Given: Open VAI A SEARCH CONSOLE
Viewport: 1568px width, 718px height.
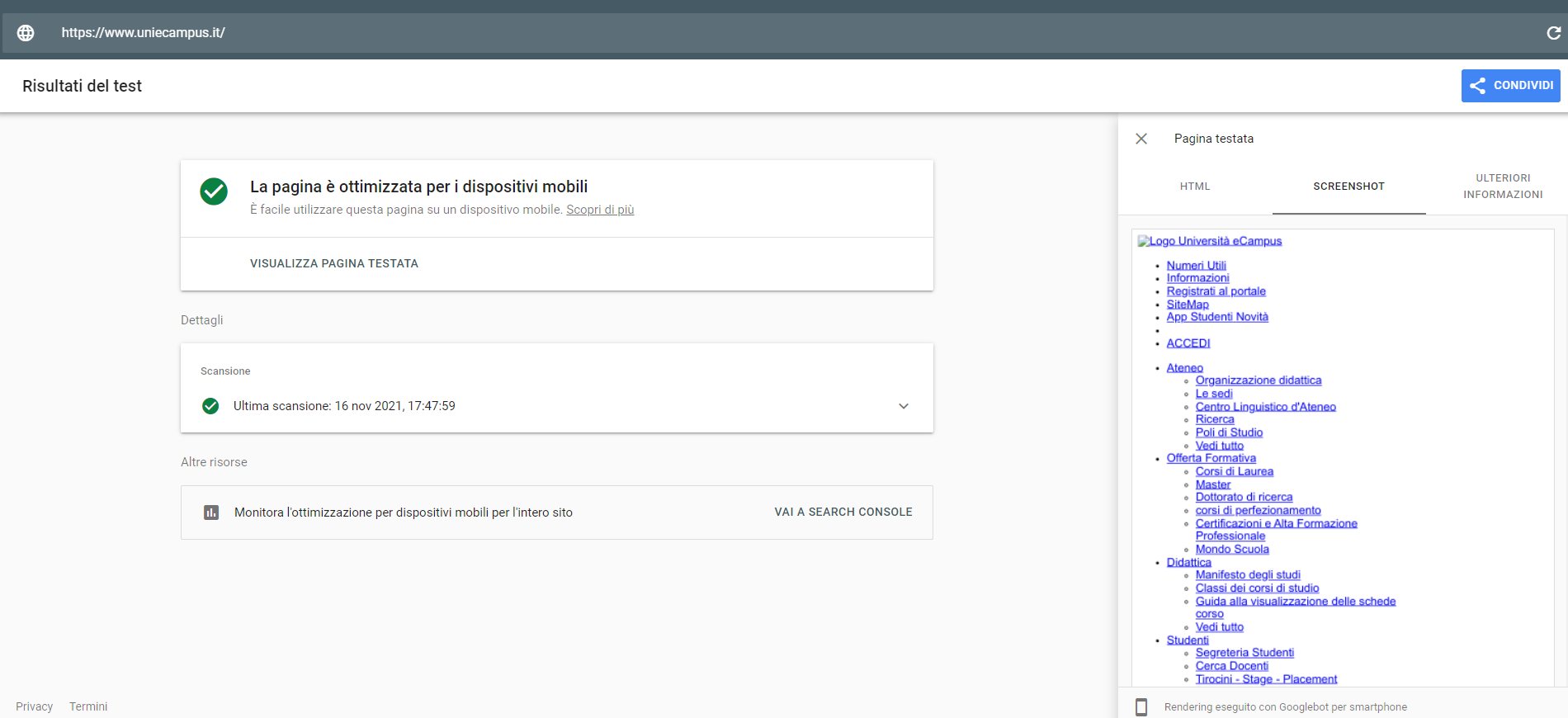Looking at the screenshot, I should (x=843, y=513).
